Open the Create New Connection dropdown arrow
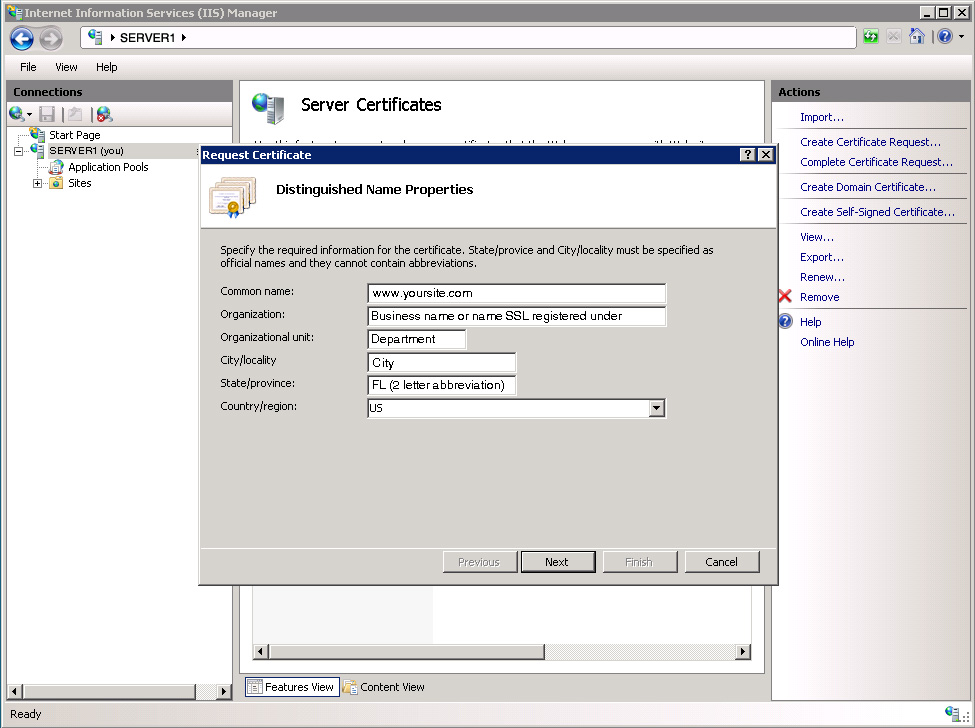Viewport: 975px width, 728px height. (29, 115)
